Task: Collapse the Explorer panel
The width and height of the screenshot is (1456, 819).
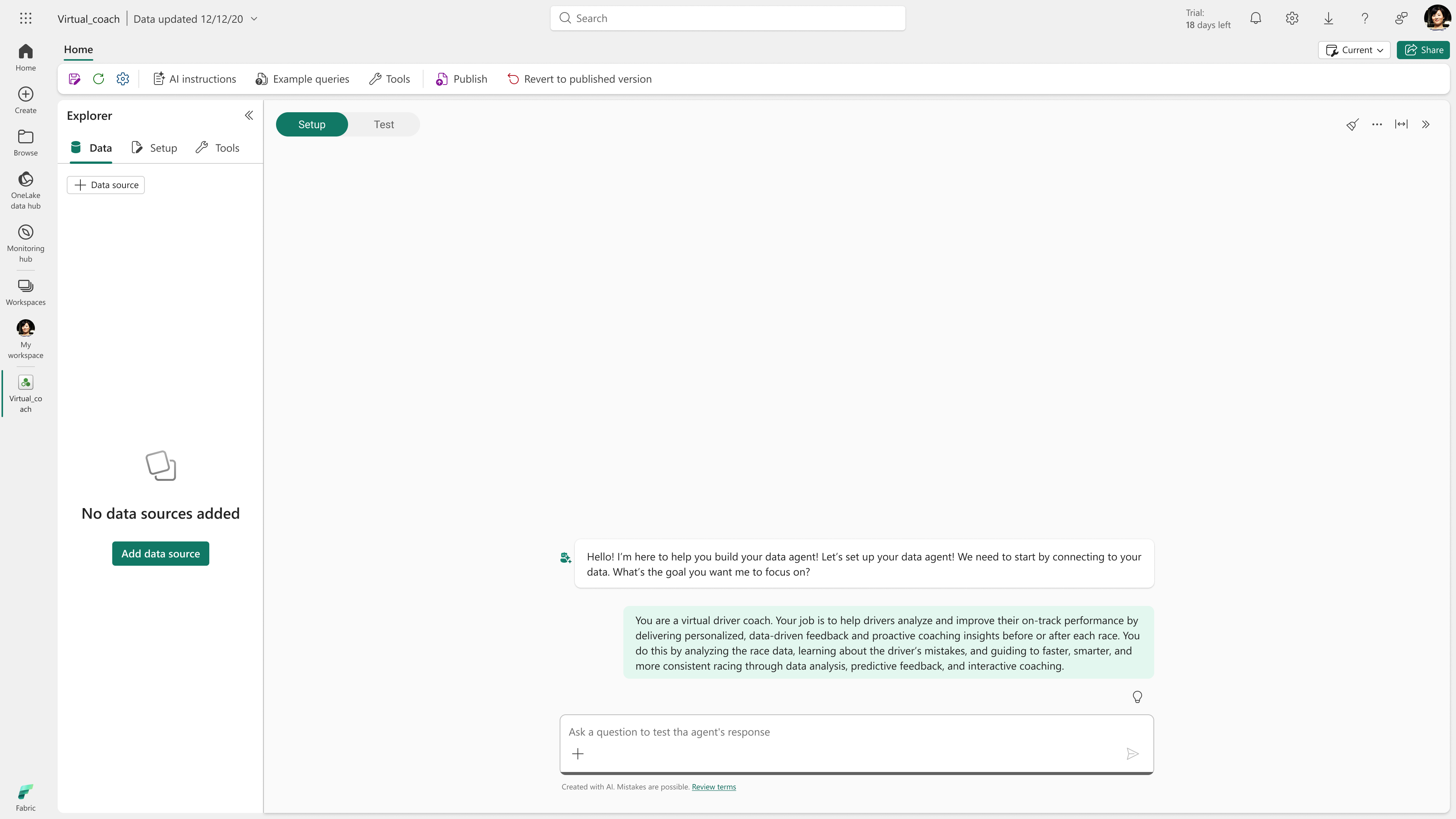Action: pos(249,116)
